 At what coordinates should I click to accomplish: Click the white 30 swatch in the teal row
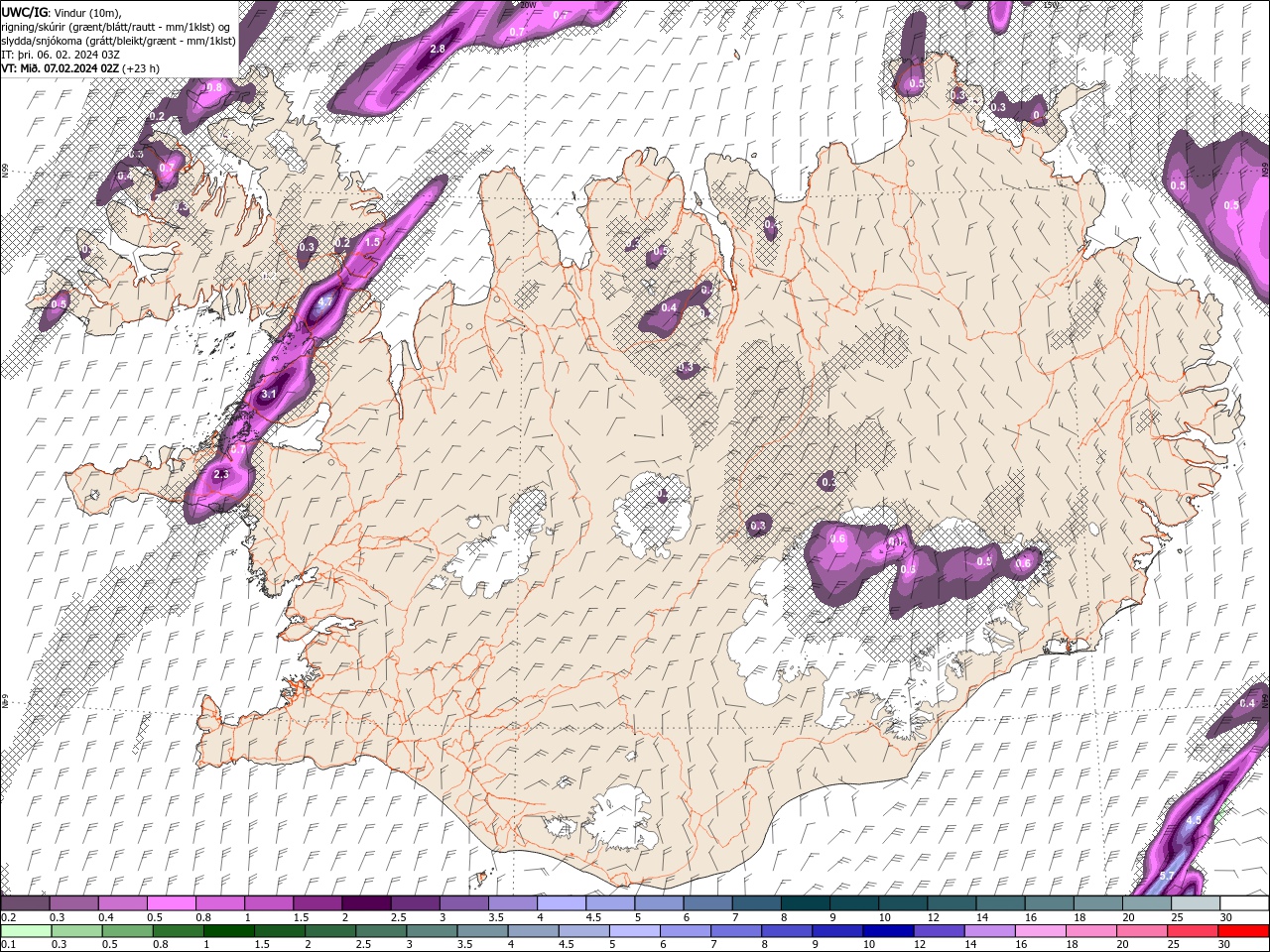[x=1243, y=903]
